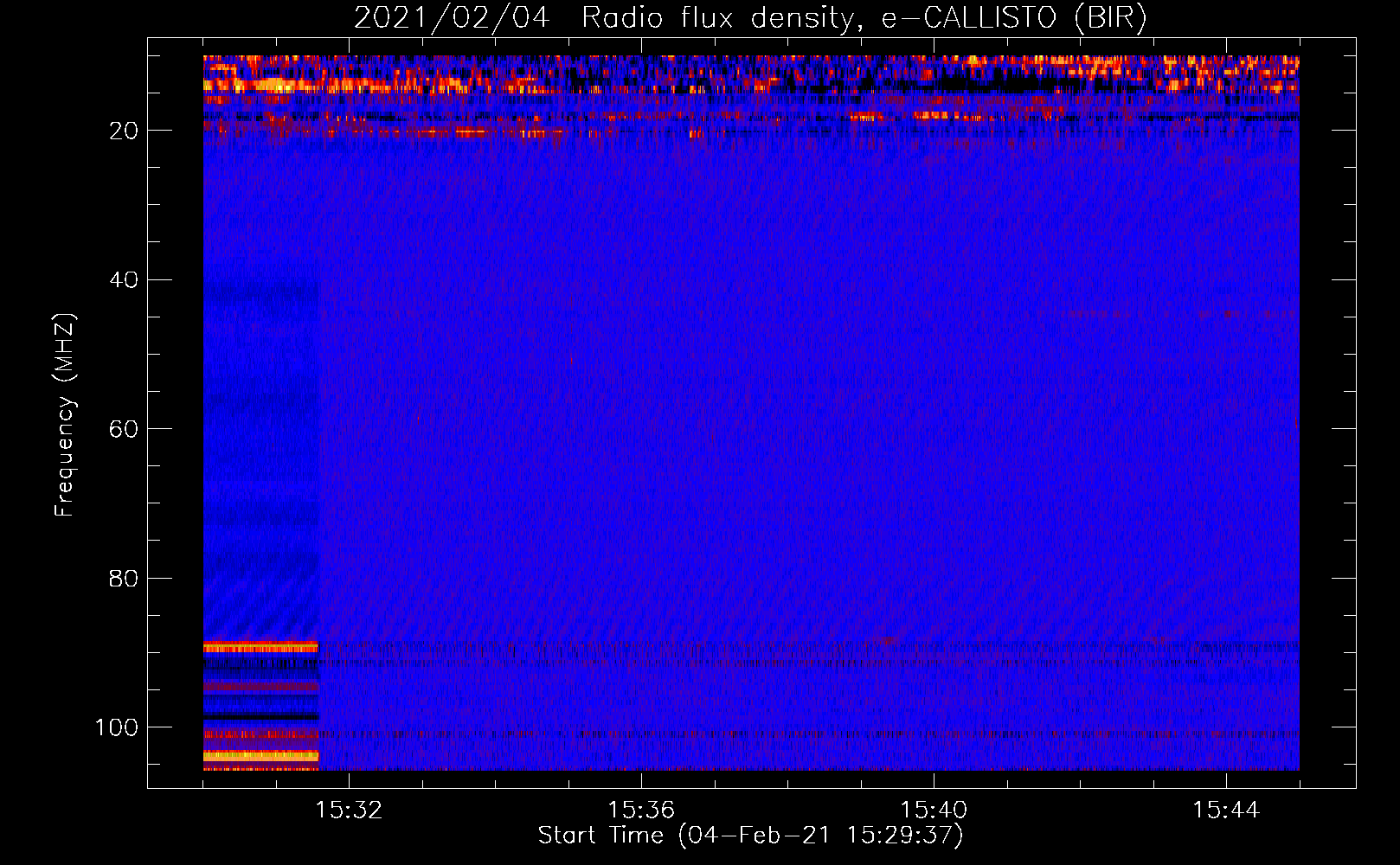
Task: Click the 80 MHz frequency tick label
Action: tap(124, 578)
